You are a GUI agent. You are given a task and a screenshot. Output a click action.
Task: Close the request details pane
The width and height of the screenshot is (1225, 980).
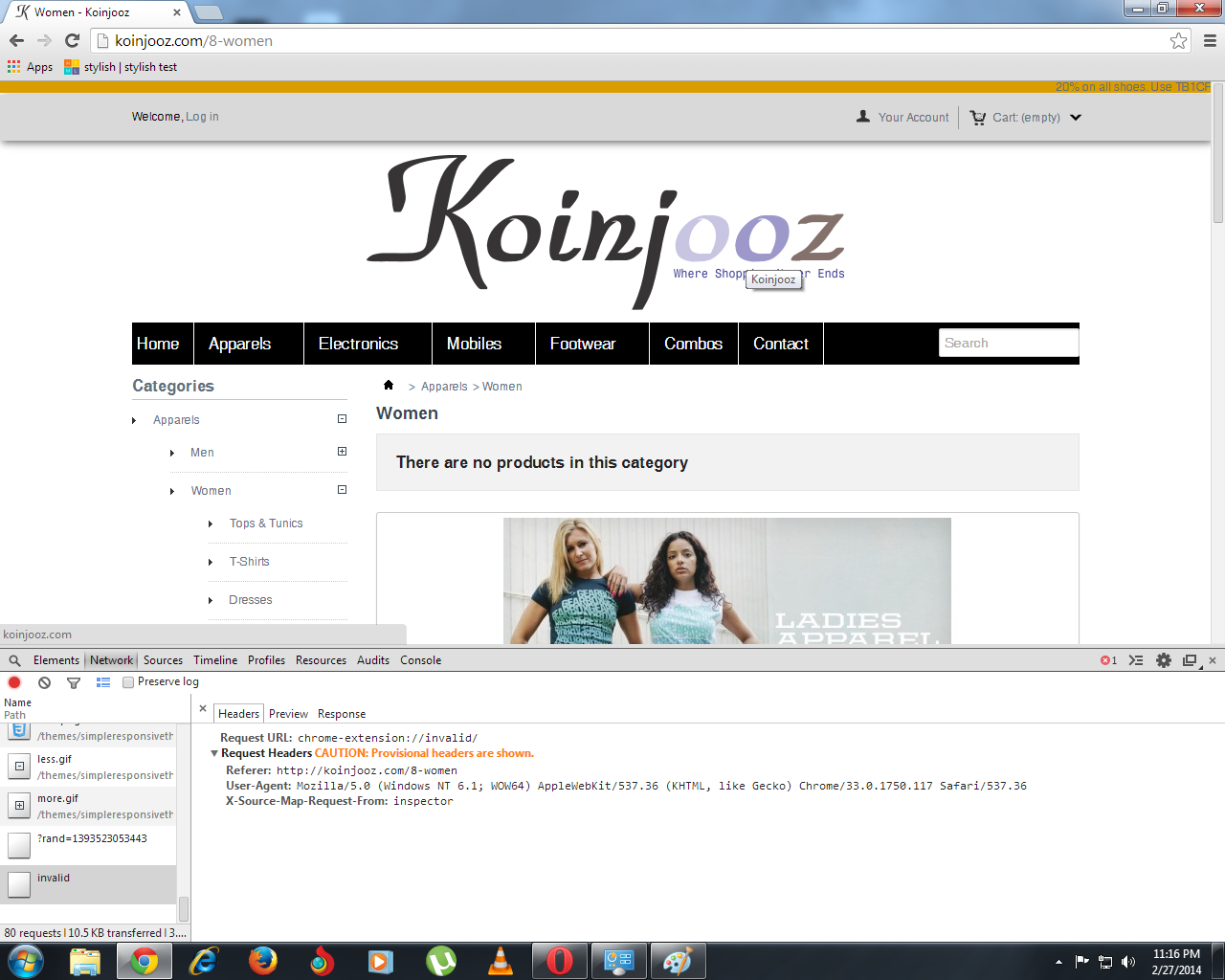pyautogui.click(x=203, y=709)
